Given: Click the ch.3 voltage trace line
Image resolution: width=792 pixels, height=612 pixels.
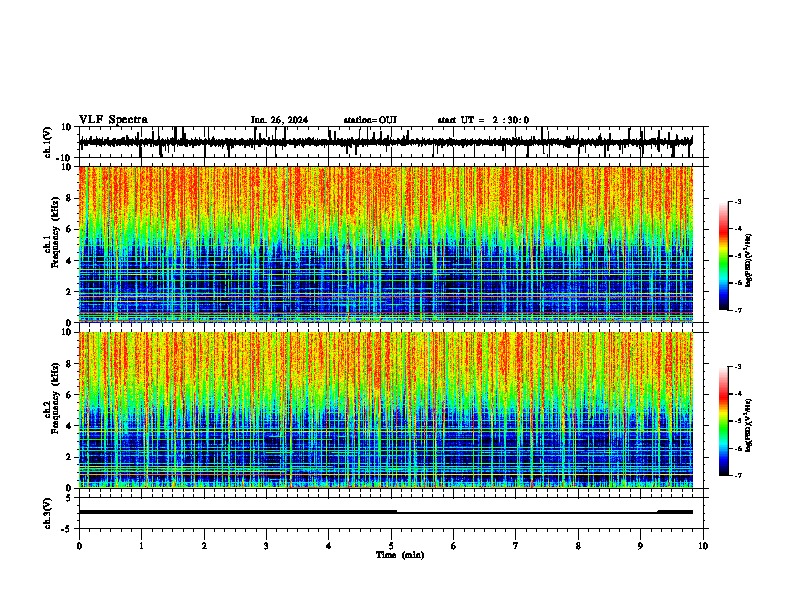Looking at the screenshot, I should [x=385, y=512].
